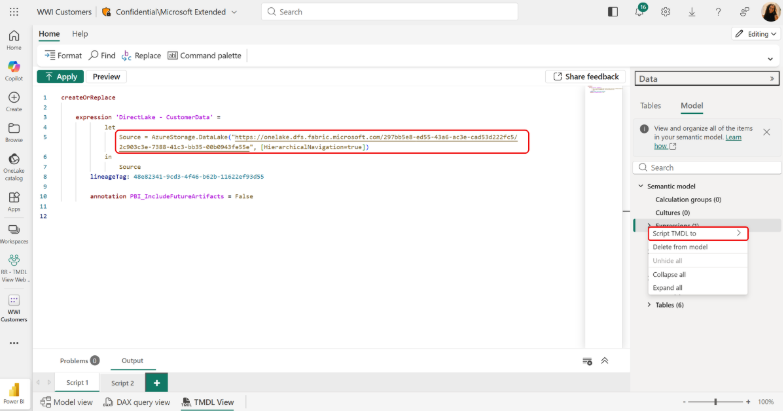
Task: Open Apps in the left sidebar
Action: point(14,202)
